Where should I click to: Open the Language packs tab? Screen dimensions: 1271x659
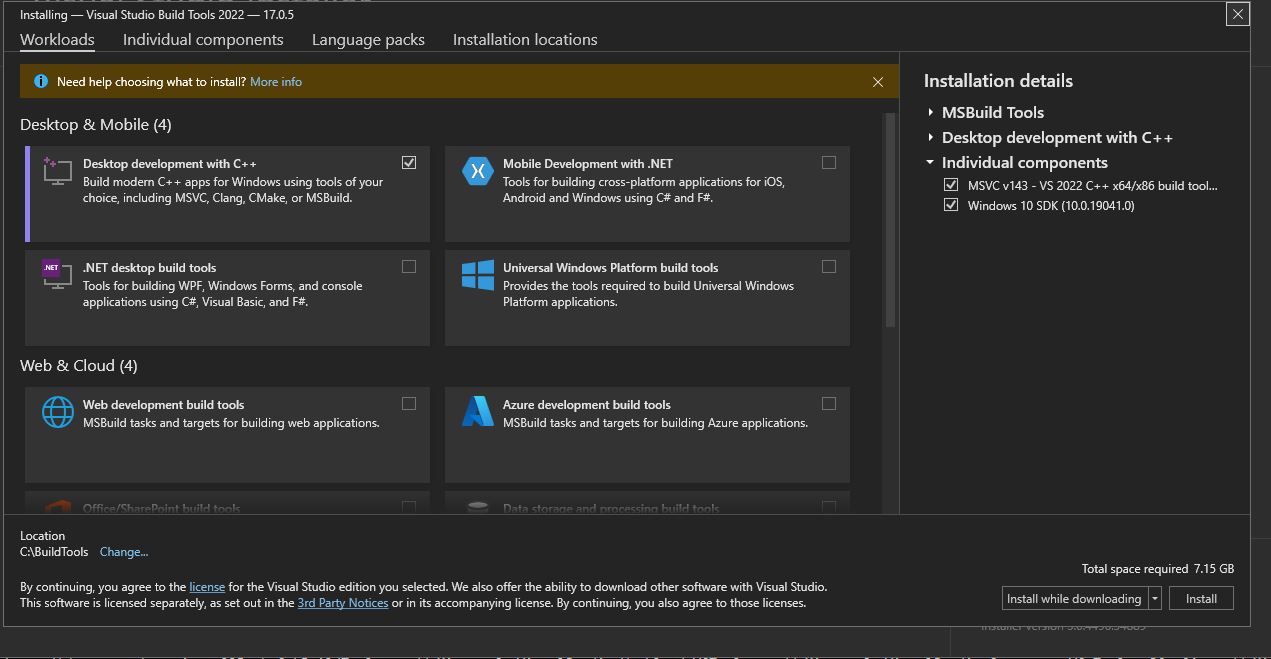coord(368,40)
